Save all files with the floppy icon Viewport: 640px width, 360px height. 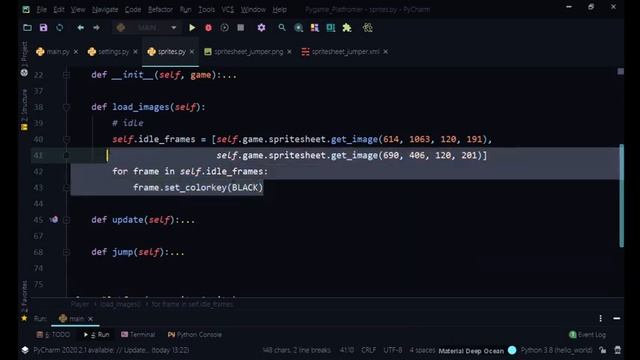pyautogui.click(x=43, y=28)
